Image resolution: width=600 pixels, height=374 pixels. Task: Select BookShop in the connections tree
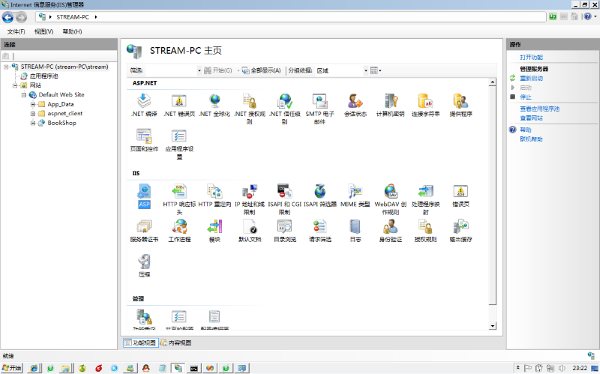tap(62, 123)
